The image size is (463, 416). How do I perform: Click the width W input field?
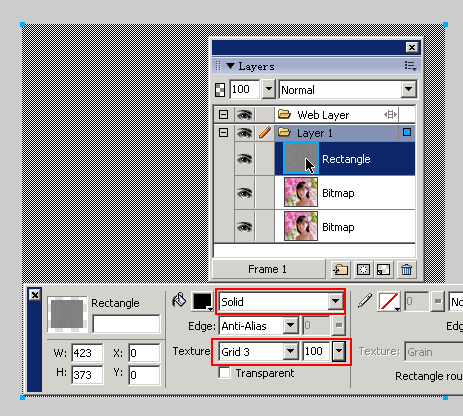coord(87,353)
